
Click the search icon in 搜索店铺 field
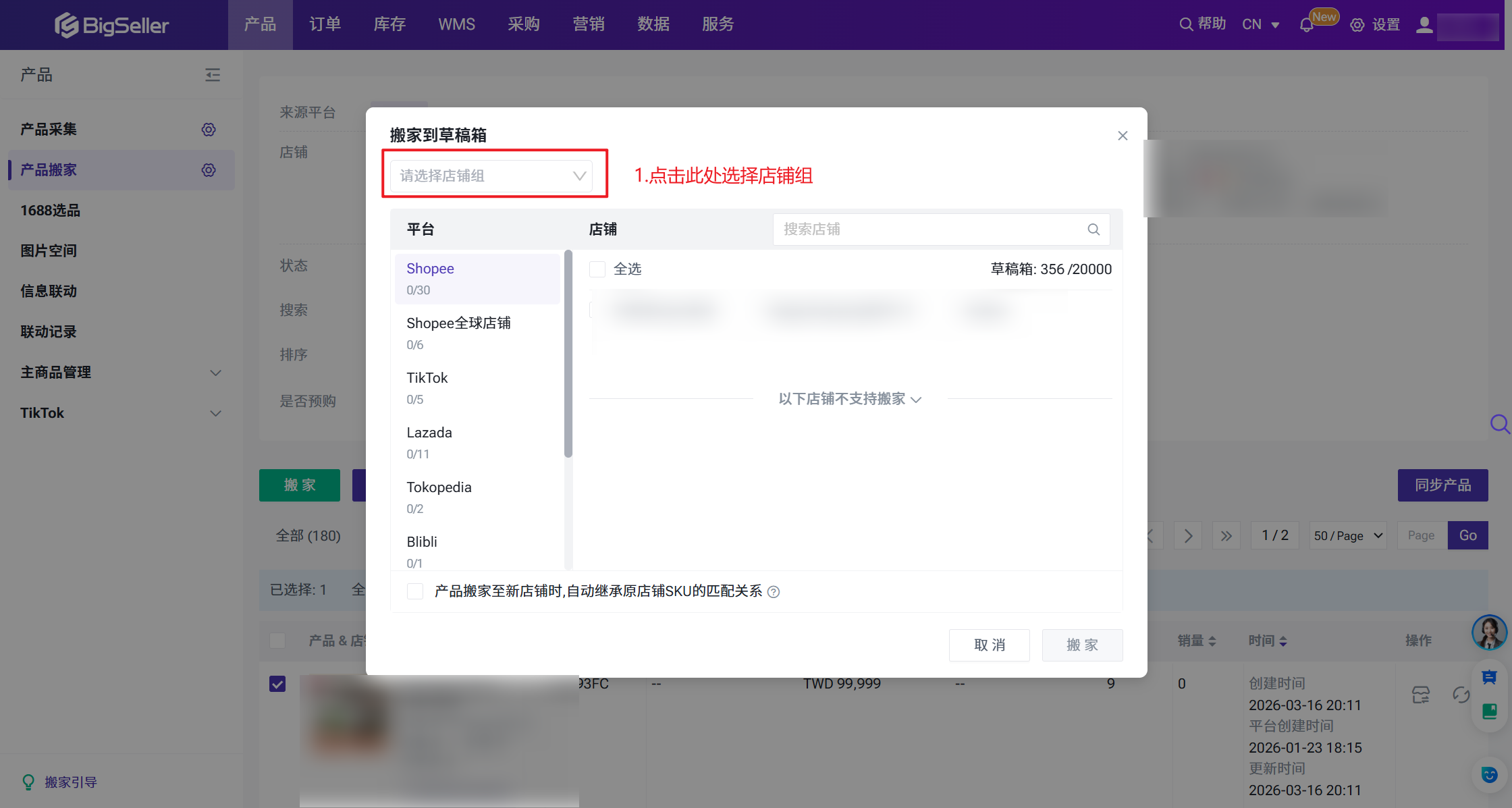click(1093, 230)
